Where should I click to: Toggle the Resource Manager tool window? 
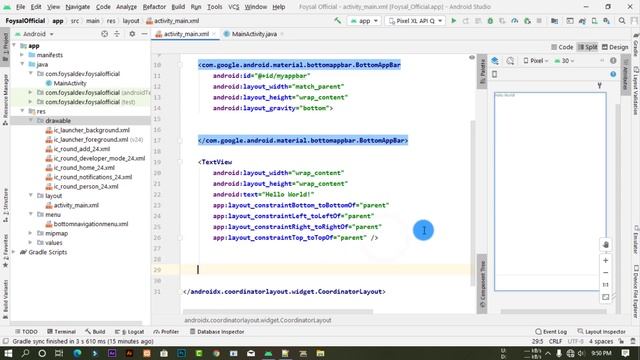point(5,100)
